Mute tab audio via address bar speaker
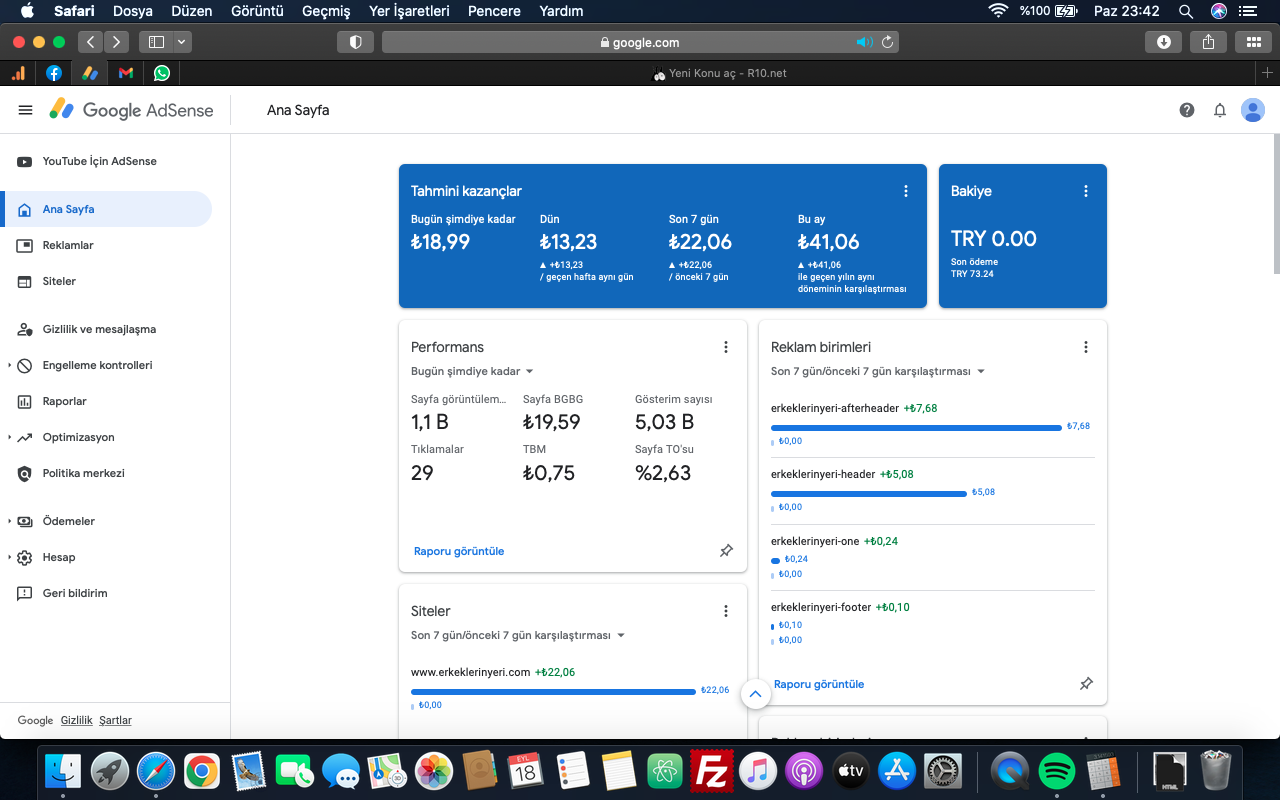The image size is (1280, 800). [864, 42]
